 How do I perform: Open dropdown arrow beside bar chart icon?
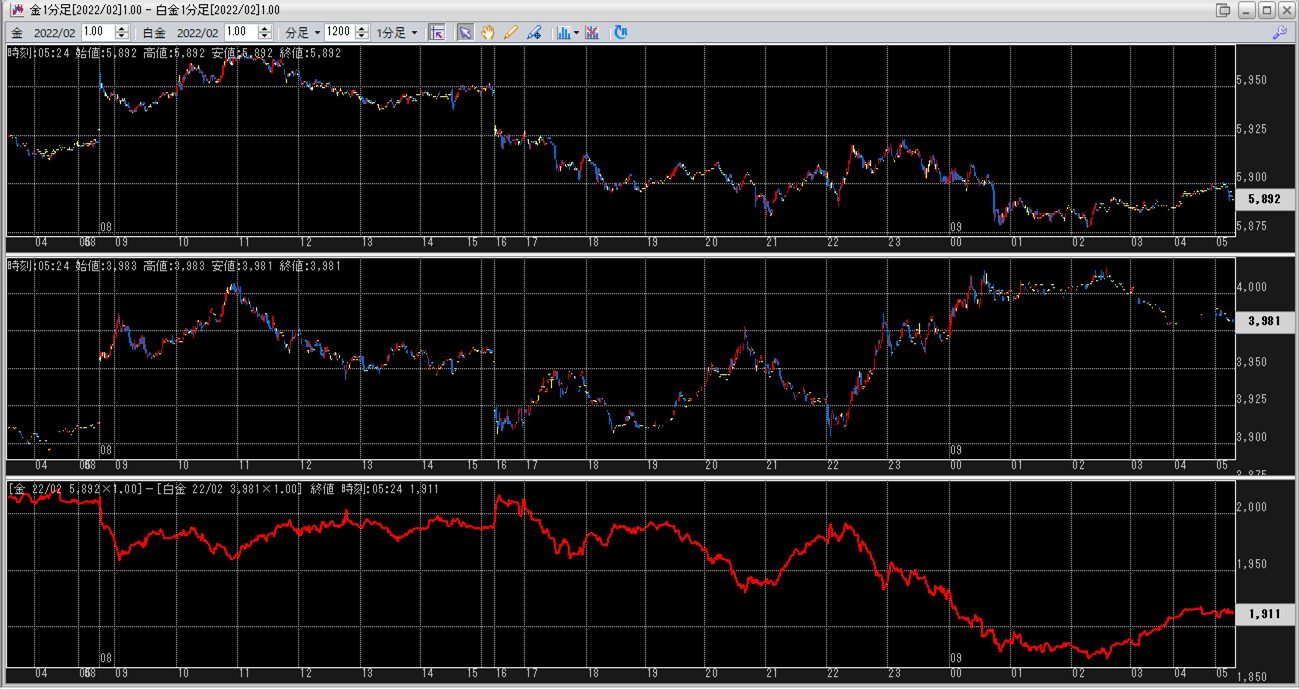pos(577,32)
